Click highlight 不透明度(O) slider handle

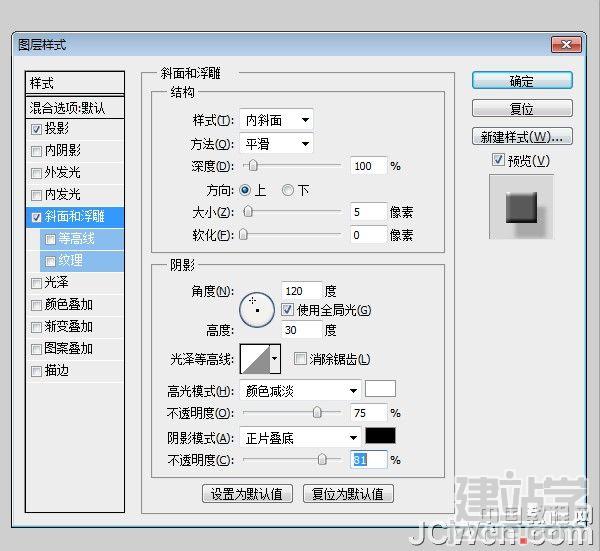(x=317, y=412)
